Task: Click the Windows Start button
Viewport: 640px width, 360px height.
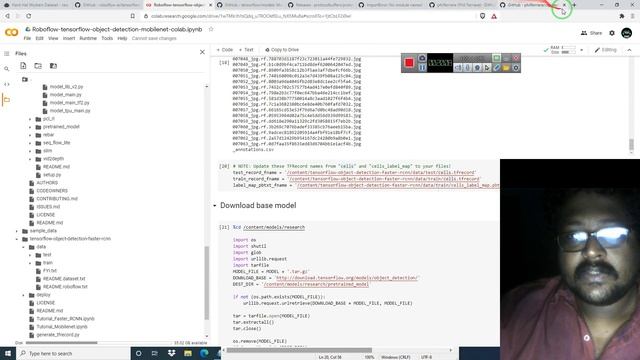Action: tap(8, 353)
